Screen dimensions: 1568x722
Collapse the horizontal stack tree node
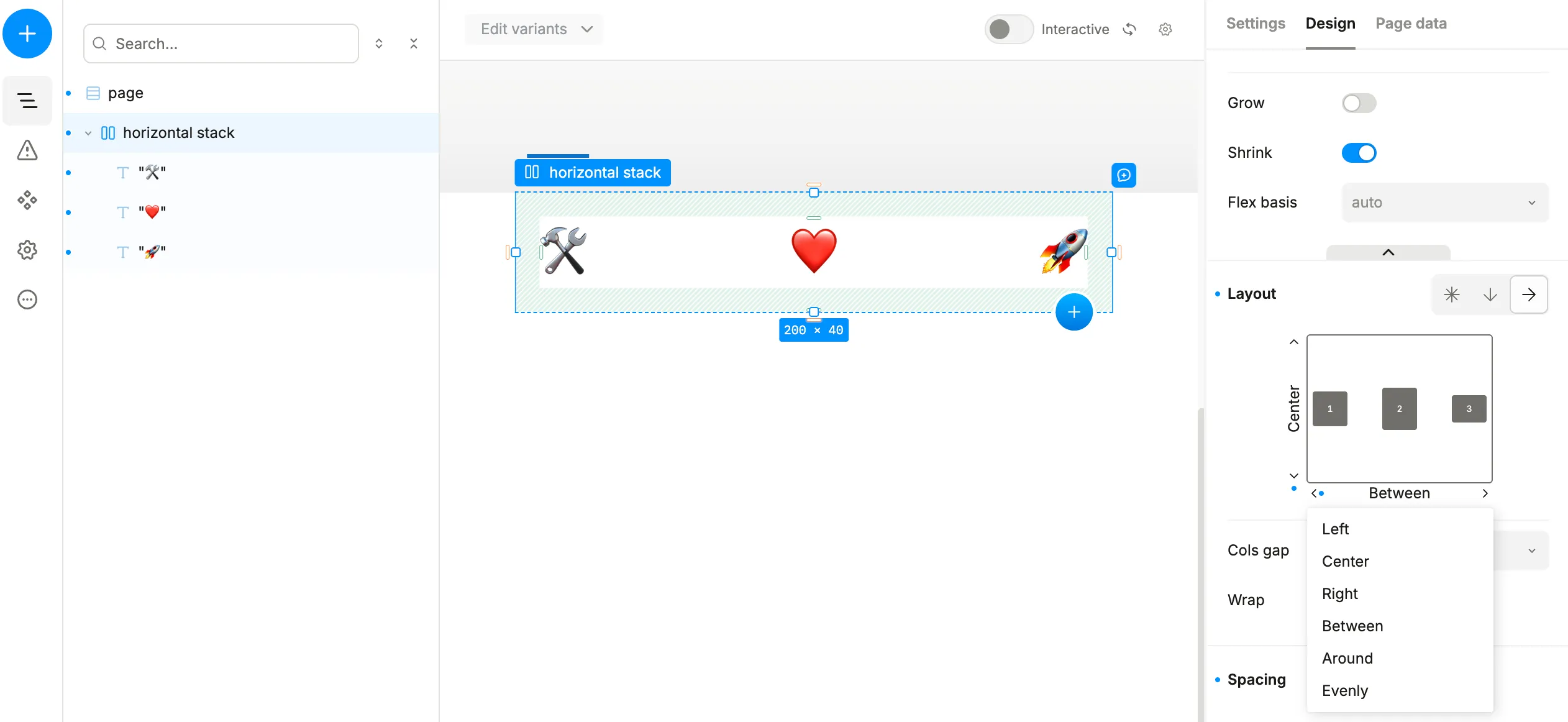[x=88, y=133]
